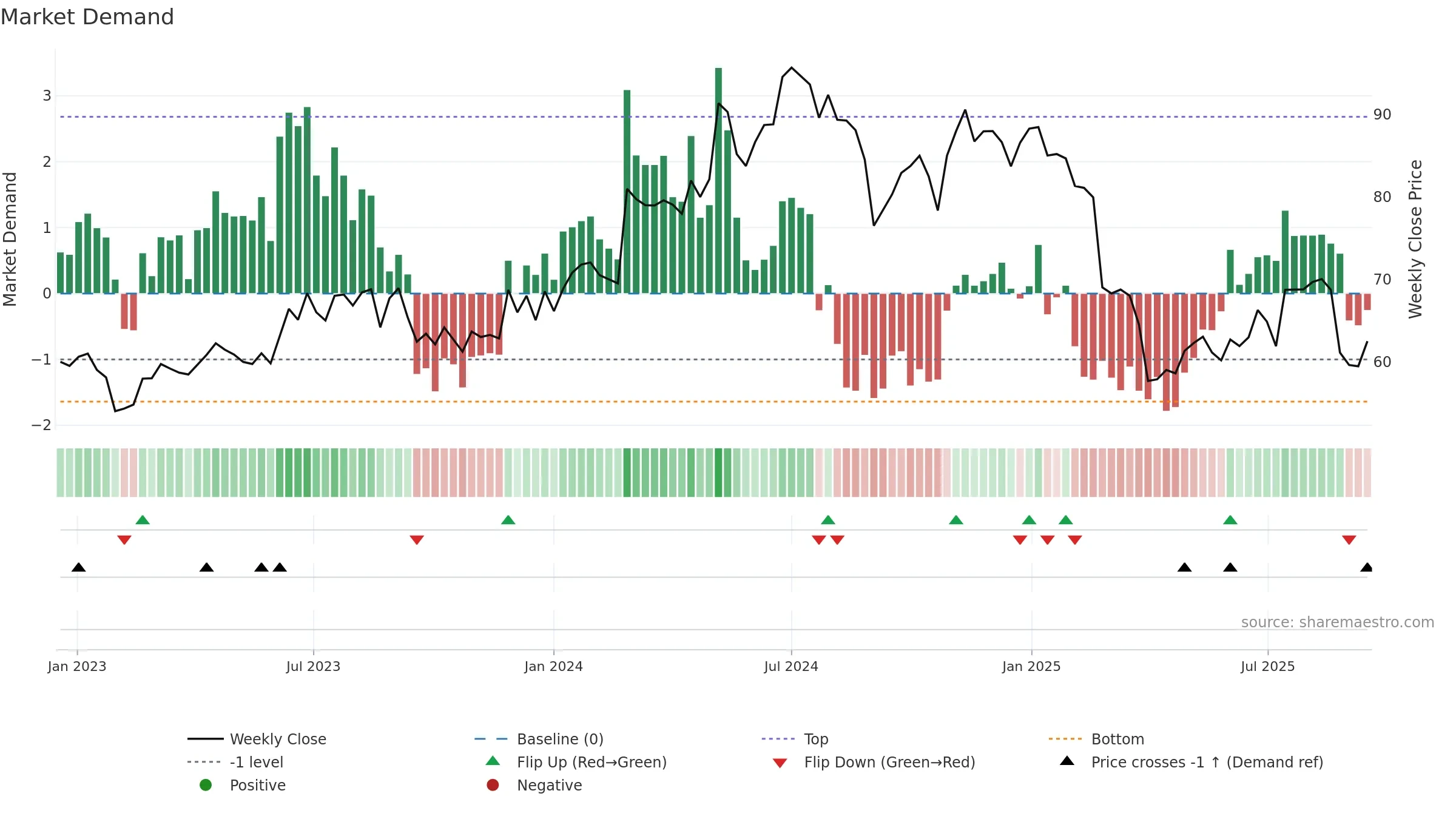The width and height of the screenshot is (1456, 819).
Task: Toggle the -1 level legend entry
Action: pyautogui.click(x=235, y=762)
